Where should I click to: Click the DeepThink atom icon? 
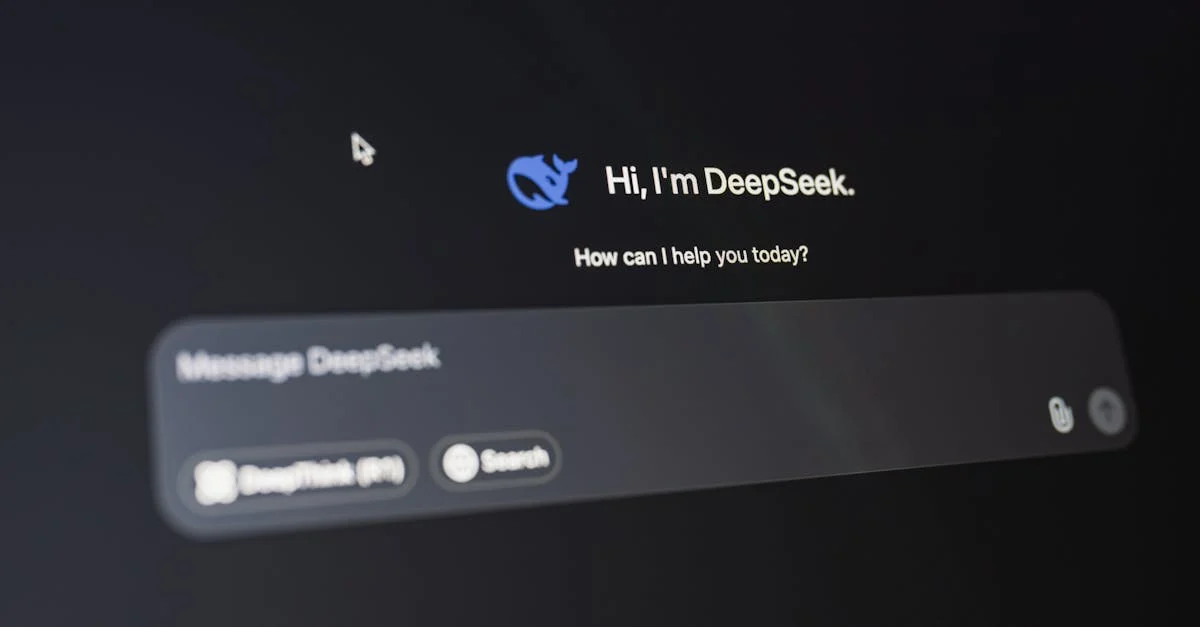point(216,481)
